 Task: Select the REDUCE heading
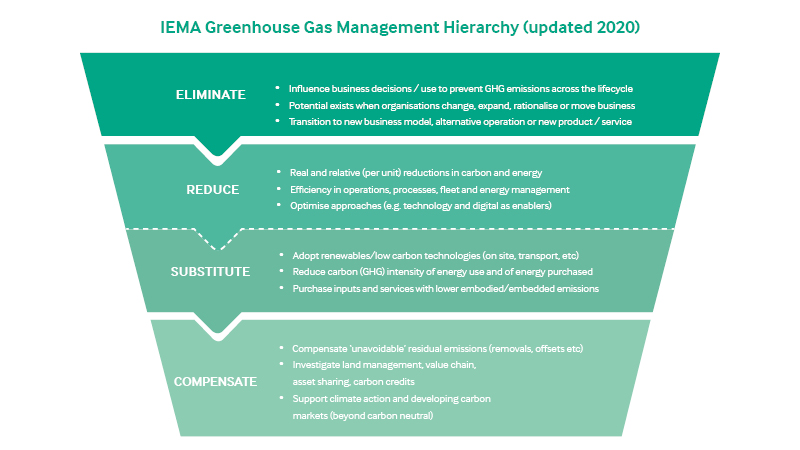pyautogui.click(x=212, y=190)
